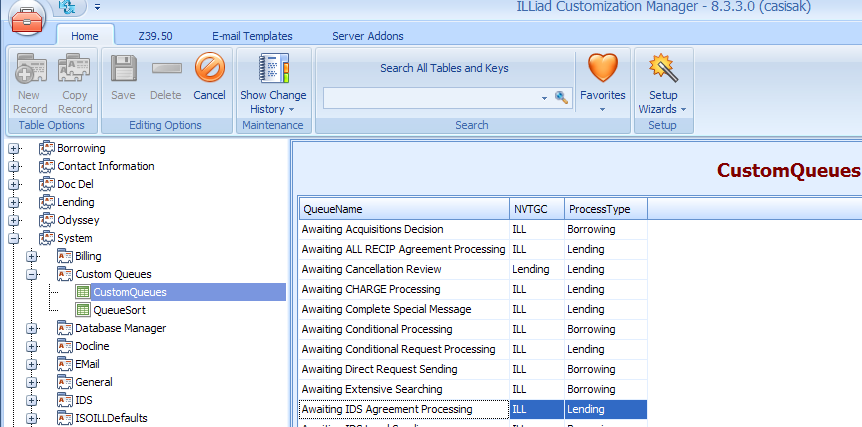Select the Docline category icon
862x427 pixels.
point(65,346)
